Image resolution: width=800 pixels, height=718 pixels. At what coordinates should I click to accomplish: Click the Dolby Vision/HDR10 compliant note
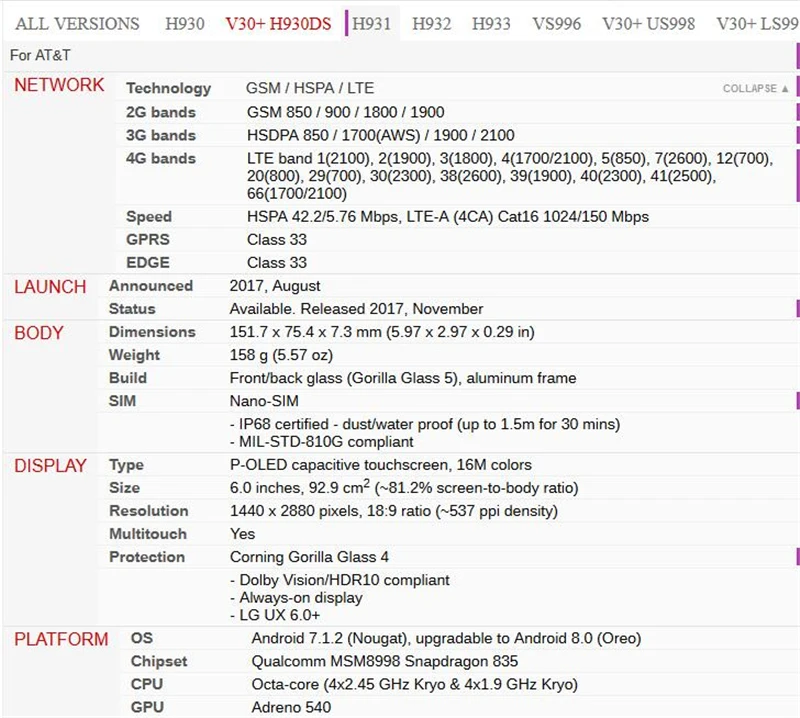tap(340, 580)
